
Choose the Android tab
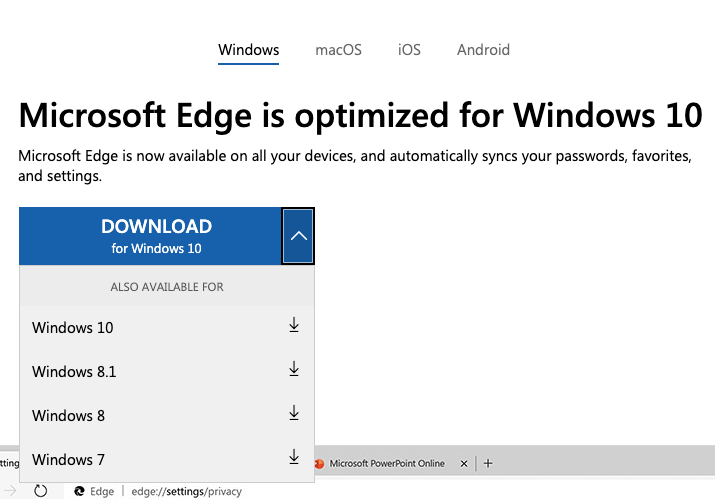[483, 50]
